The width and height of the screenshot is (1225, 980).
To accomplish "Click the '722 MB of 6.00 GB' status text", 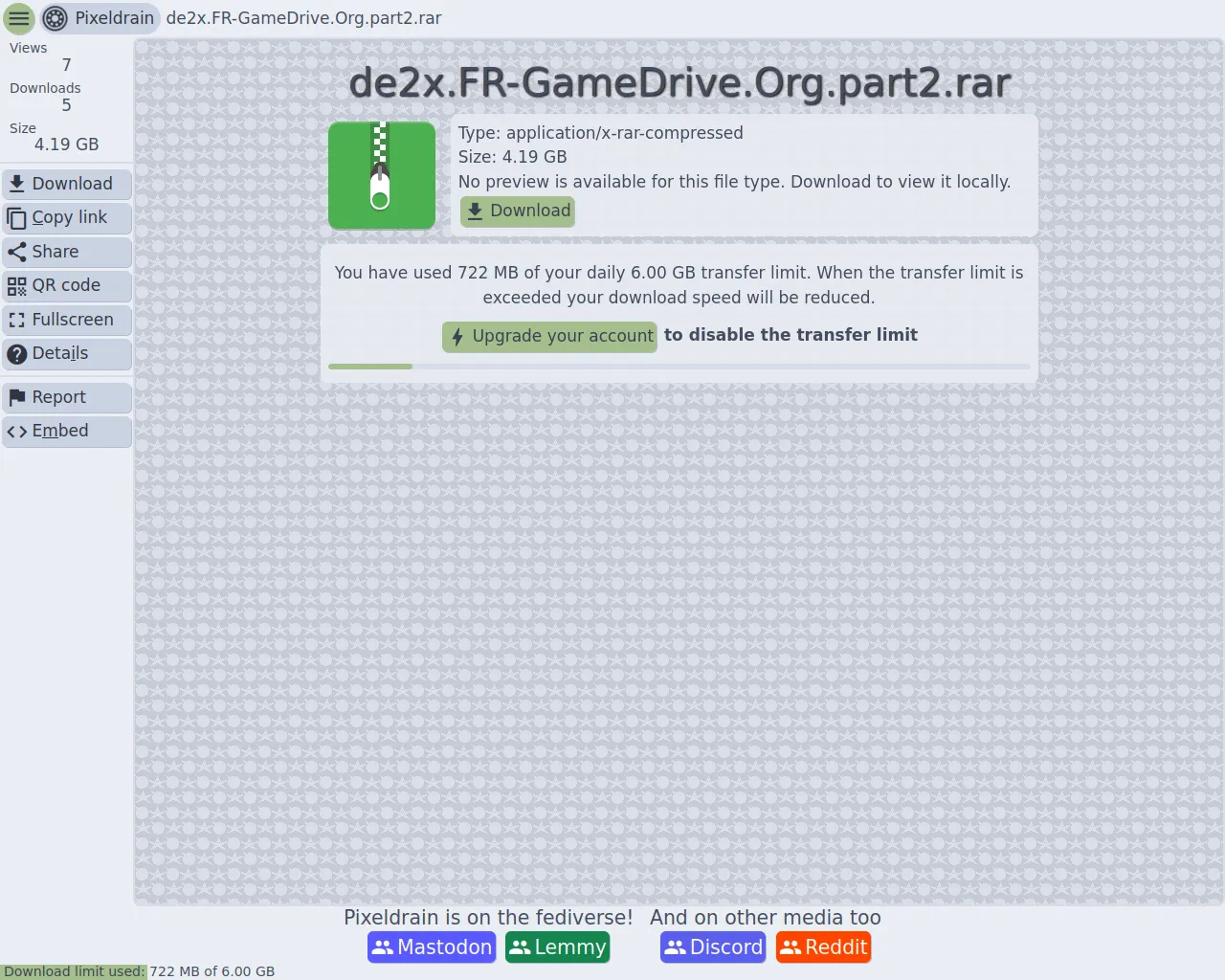I will pos(212,971).
